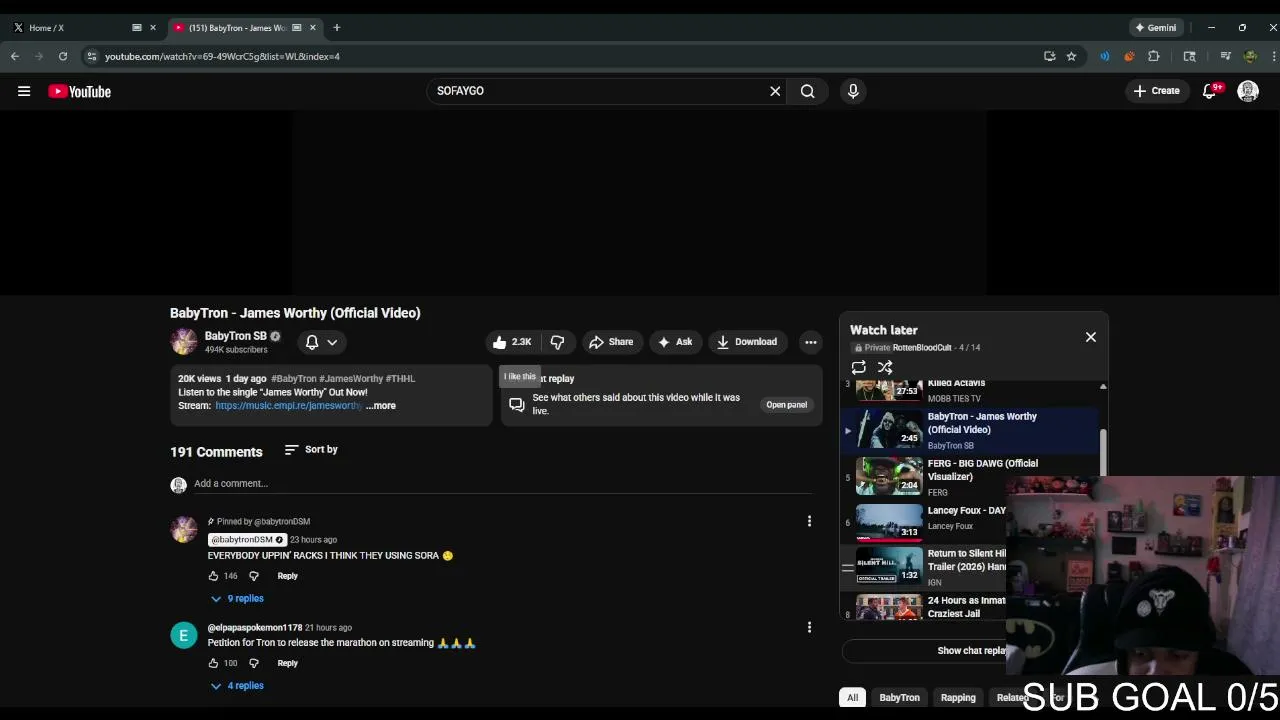
Task: Expand 4 replies on the elpapaspokemon1178 comment
Action: [x=237, y=686]
